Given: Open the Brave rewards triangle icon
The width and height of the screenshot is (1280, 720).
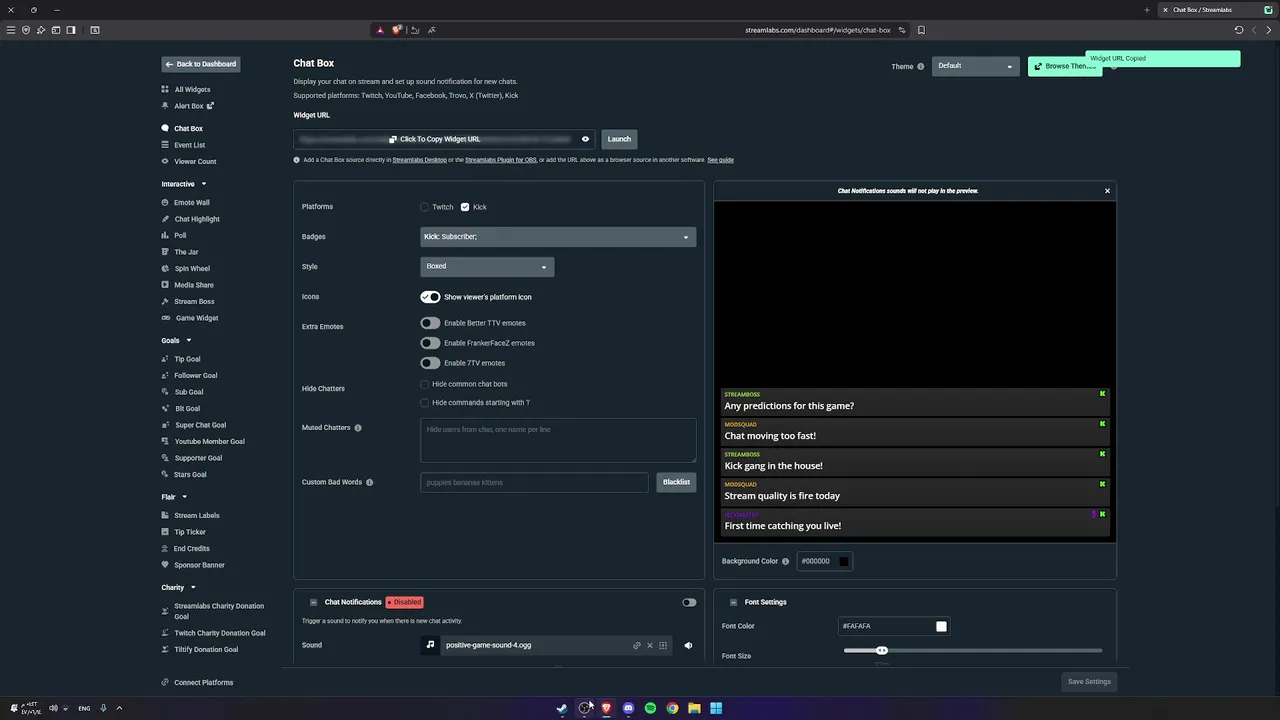Looking at the screenshot, I should (x=380, y=30).
